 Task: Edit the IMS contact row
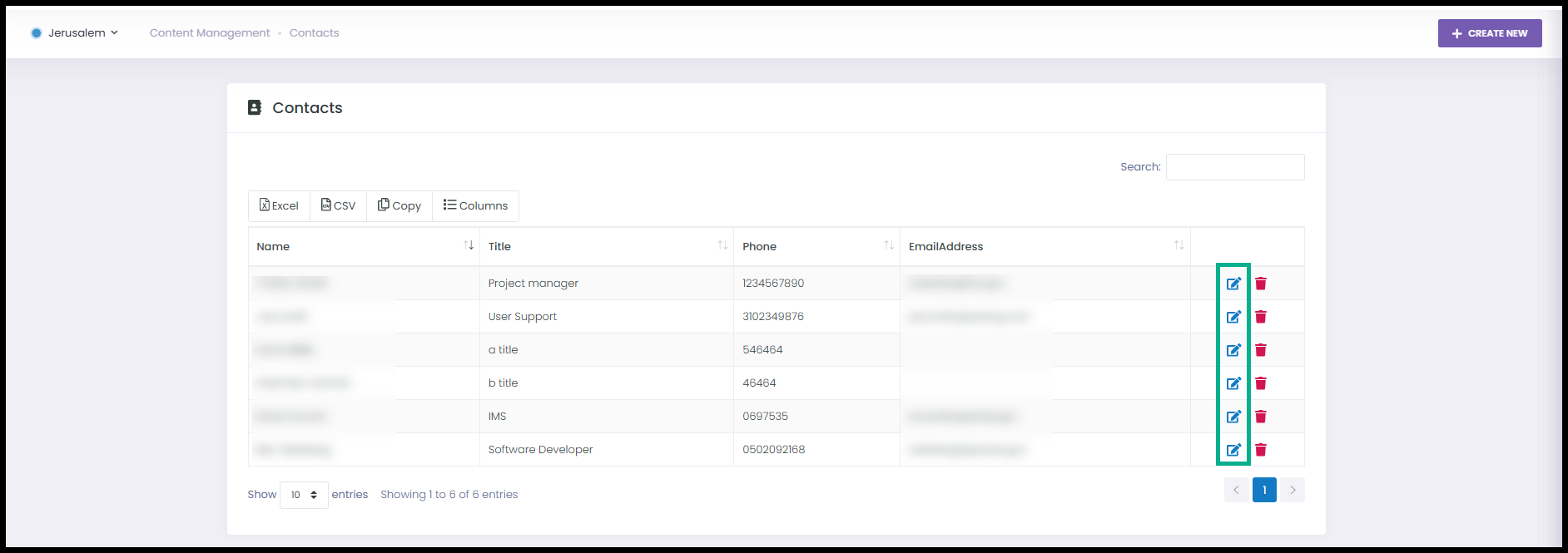tap(1233, 417)
